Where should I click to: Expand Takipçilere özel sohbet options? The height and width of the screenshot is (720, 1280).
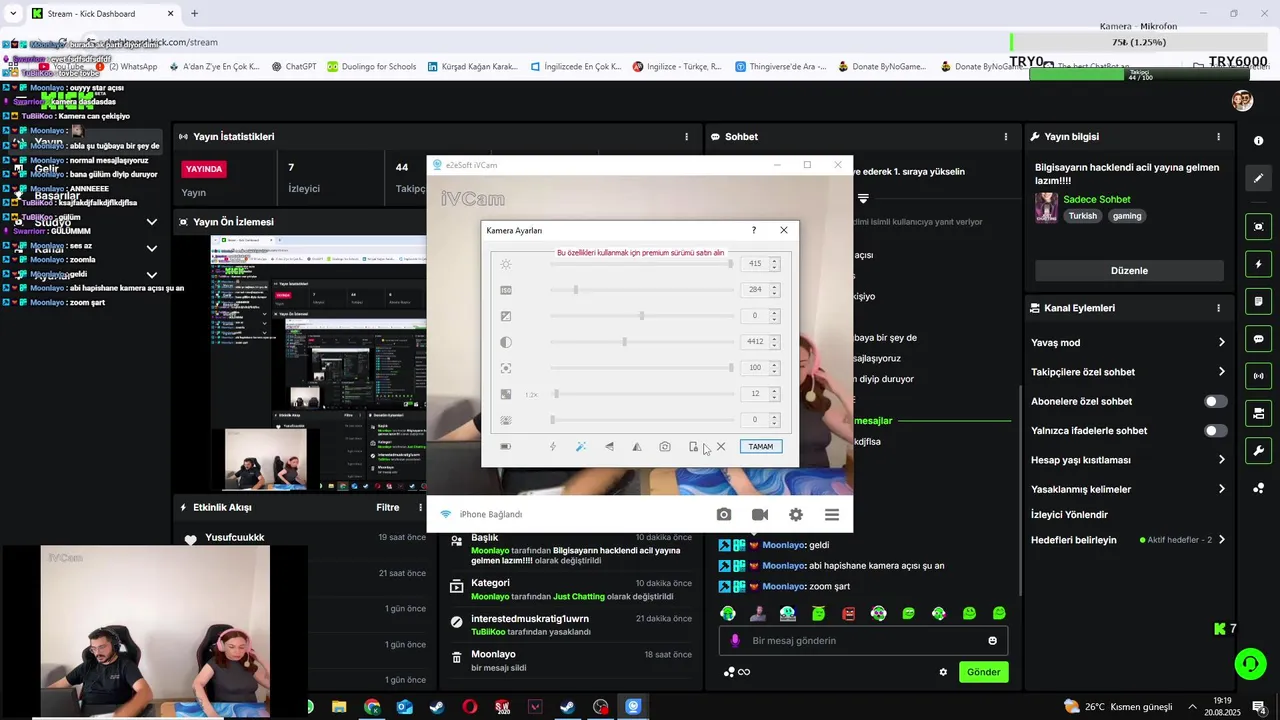(x=1128, y=372)
